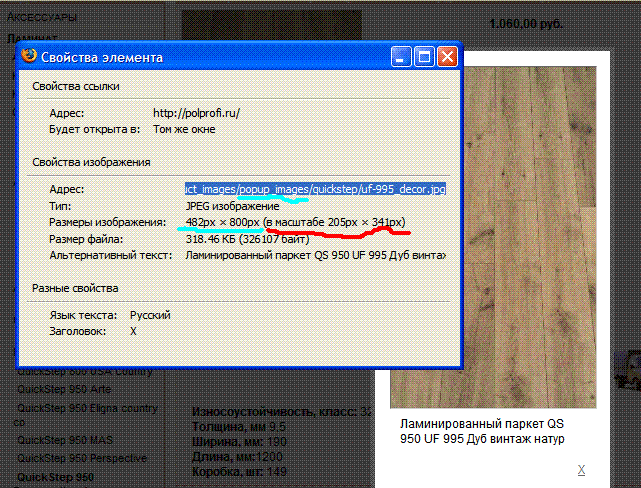Open QuickStep 950 Arte sidebar link
The height and width of the screenshot is (488, 641).
tap(64, 390)
